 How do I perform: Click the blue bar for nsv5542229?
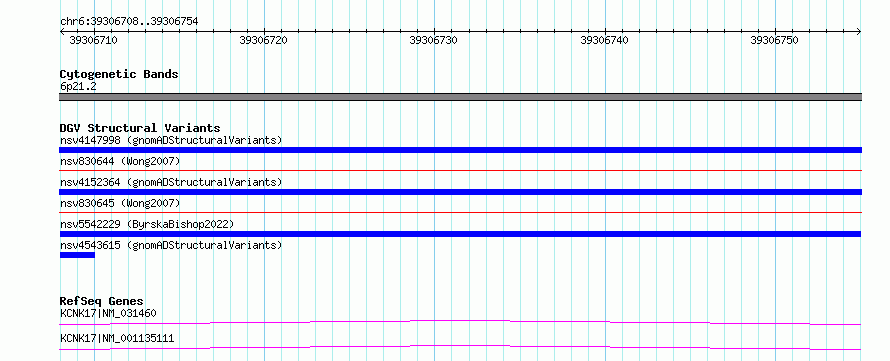pyautogui.click(x=460, y=234)
